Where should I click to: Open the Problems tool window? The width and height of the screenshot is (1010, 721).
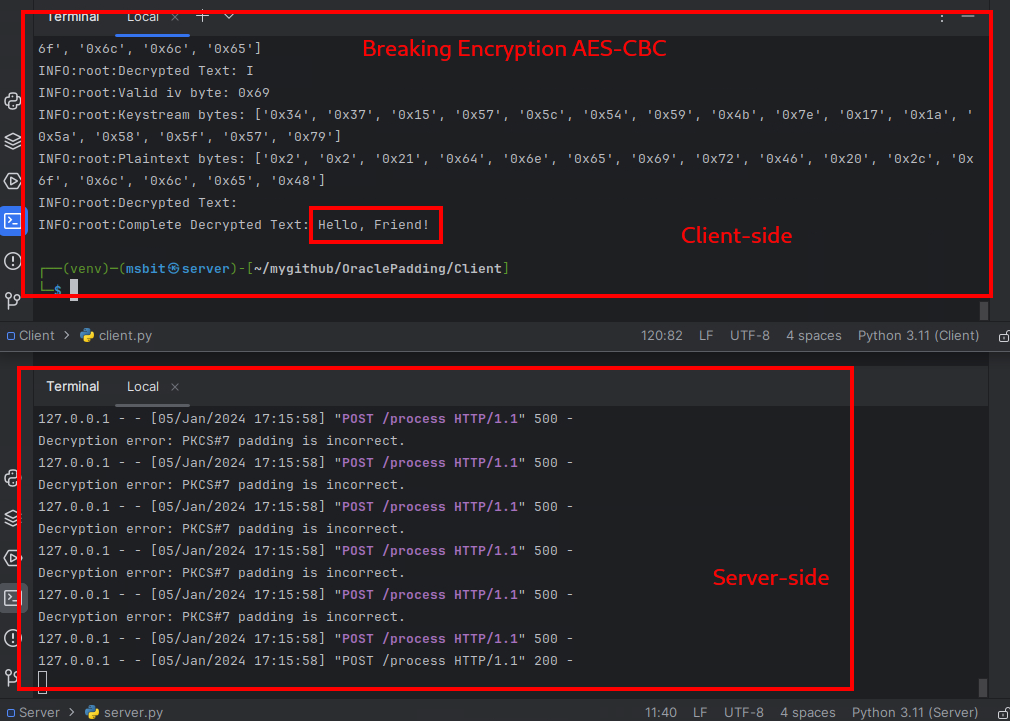[x=12, y=260]
